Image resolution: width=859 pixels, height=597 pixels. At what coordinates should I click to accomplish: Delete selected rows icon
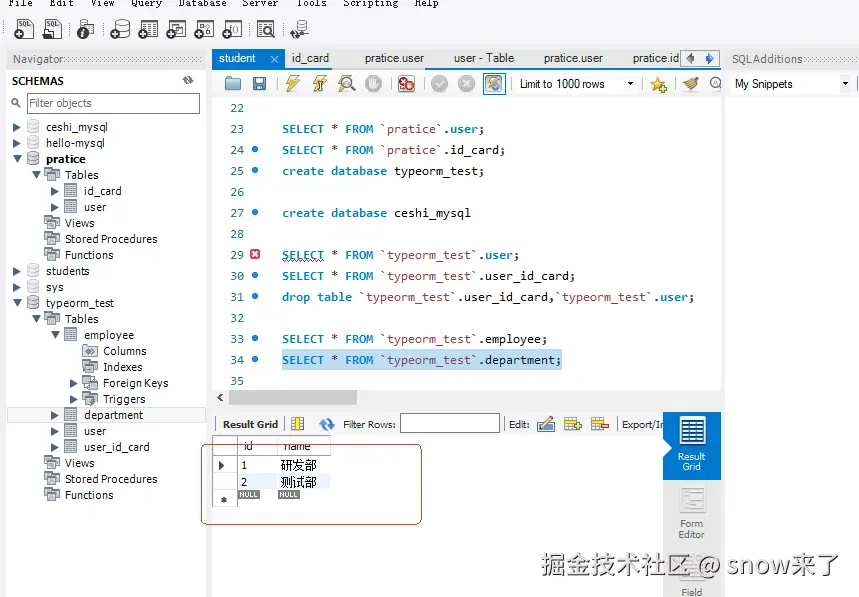[x=599, y=424]
